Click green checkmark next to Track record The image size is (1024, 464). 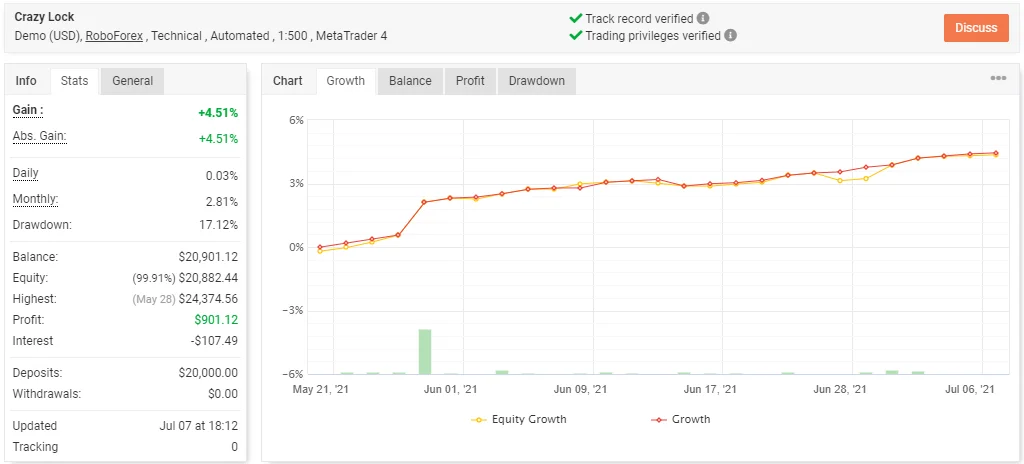tap(575, 18)
